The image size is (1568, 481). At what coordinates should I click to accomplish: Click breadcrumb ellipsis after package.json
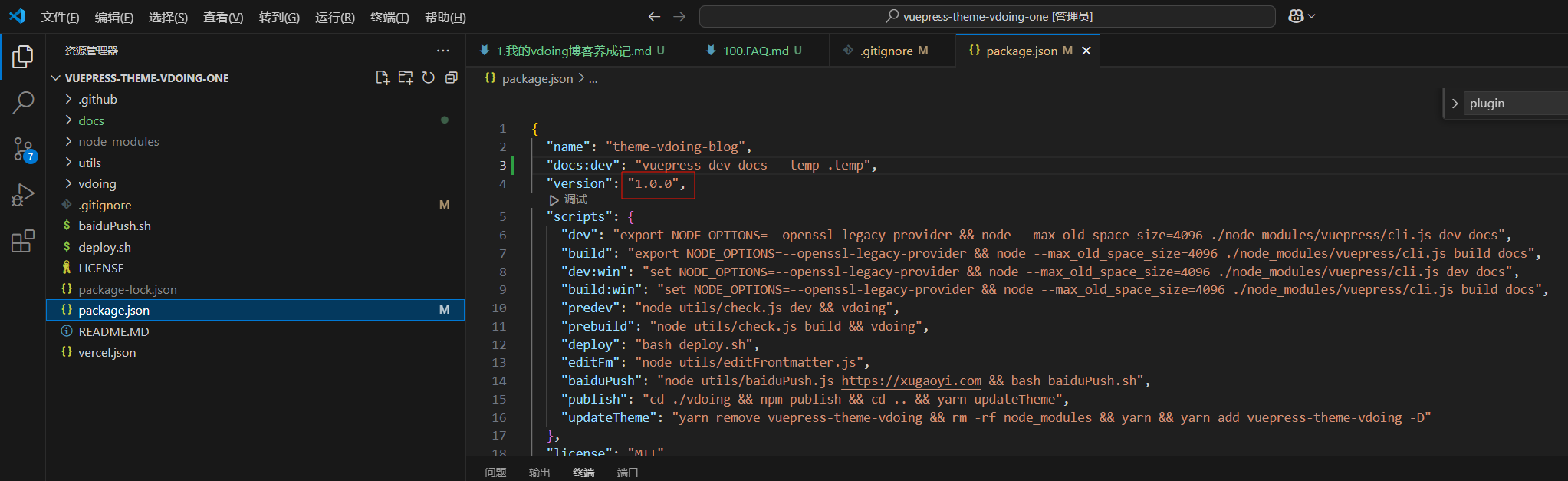click(593, 78)
